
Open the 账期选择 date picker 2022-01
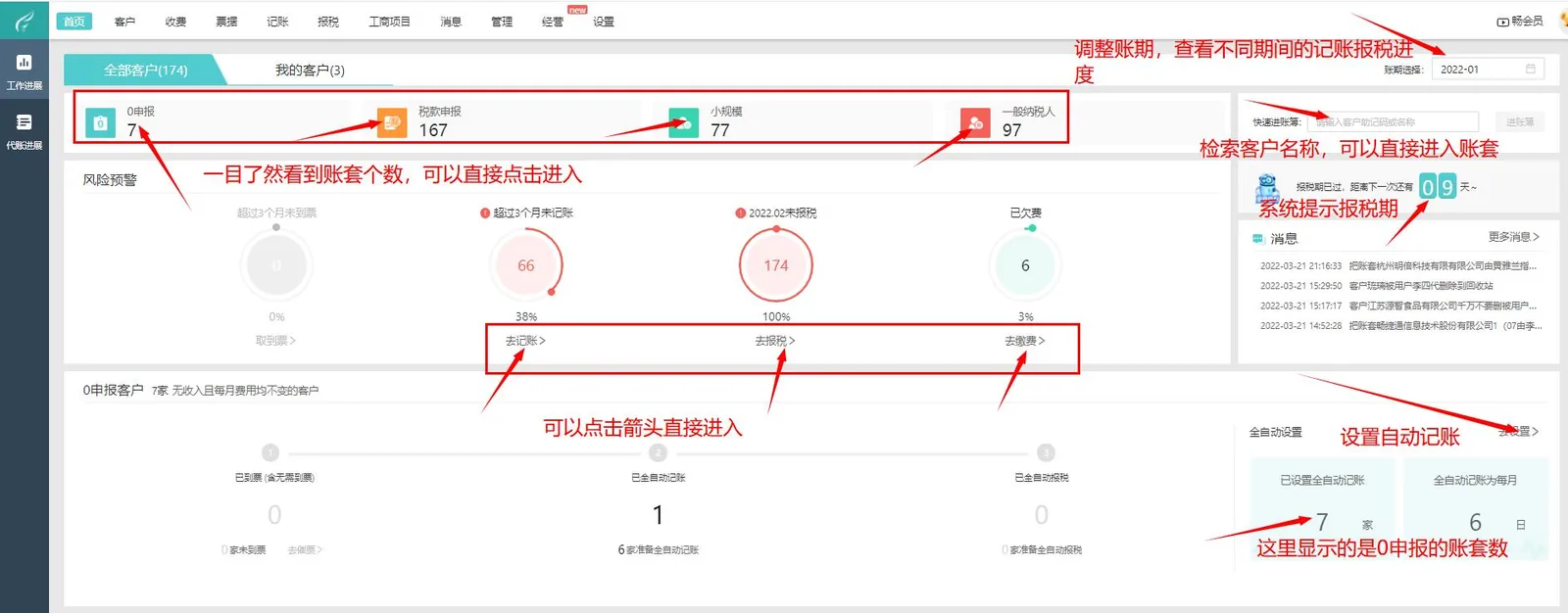[1488, 69]
